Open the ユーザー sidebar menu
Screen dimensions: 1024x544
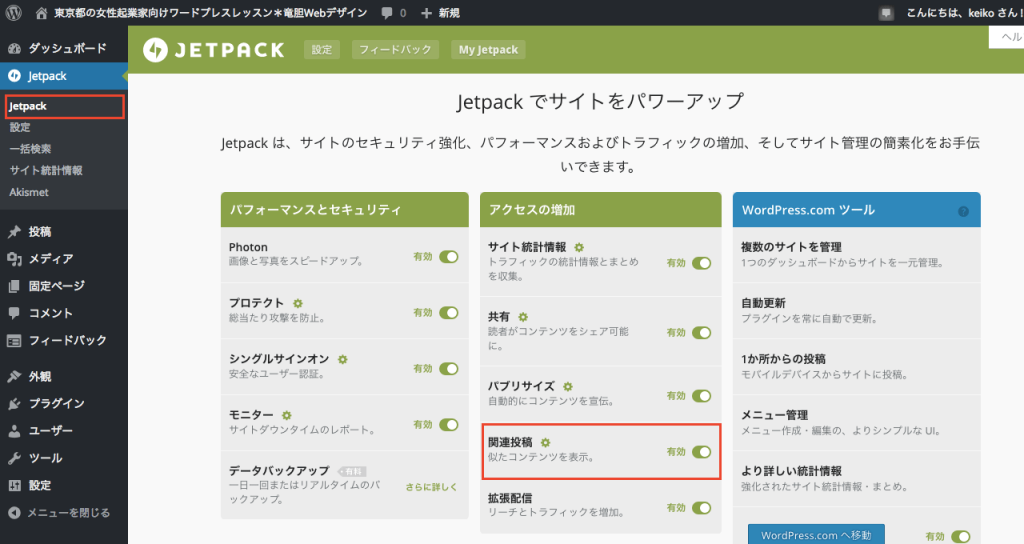[x=64, y=431]
